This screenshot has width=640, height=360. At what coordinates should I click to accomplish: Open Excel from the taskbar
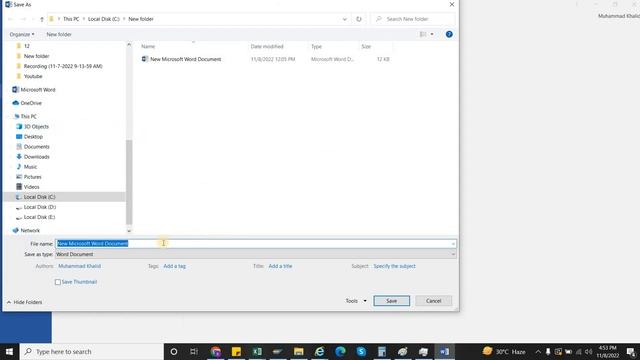click(x=257, y=351)
